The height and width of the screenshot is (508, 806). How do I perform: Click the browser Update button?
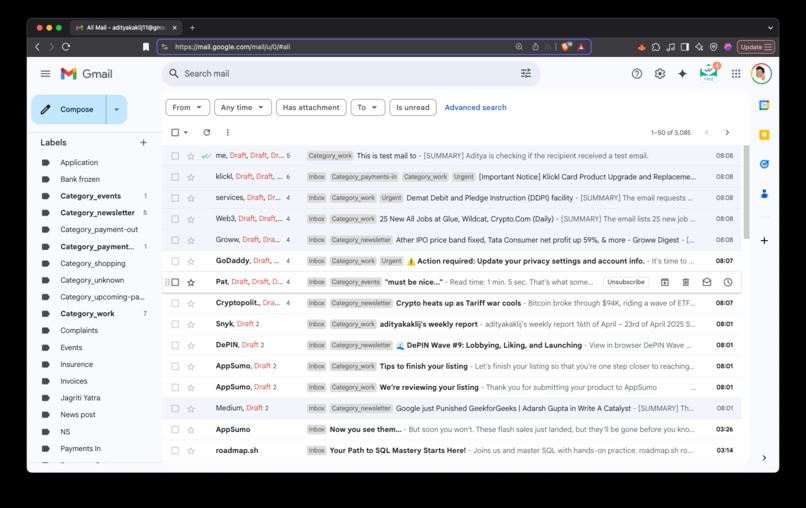756,47
